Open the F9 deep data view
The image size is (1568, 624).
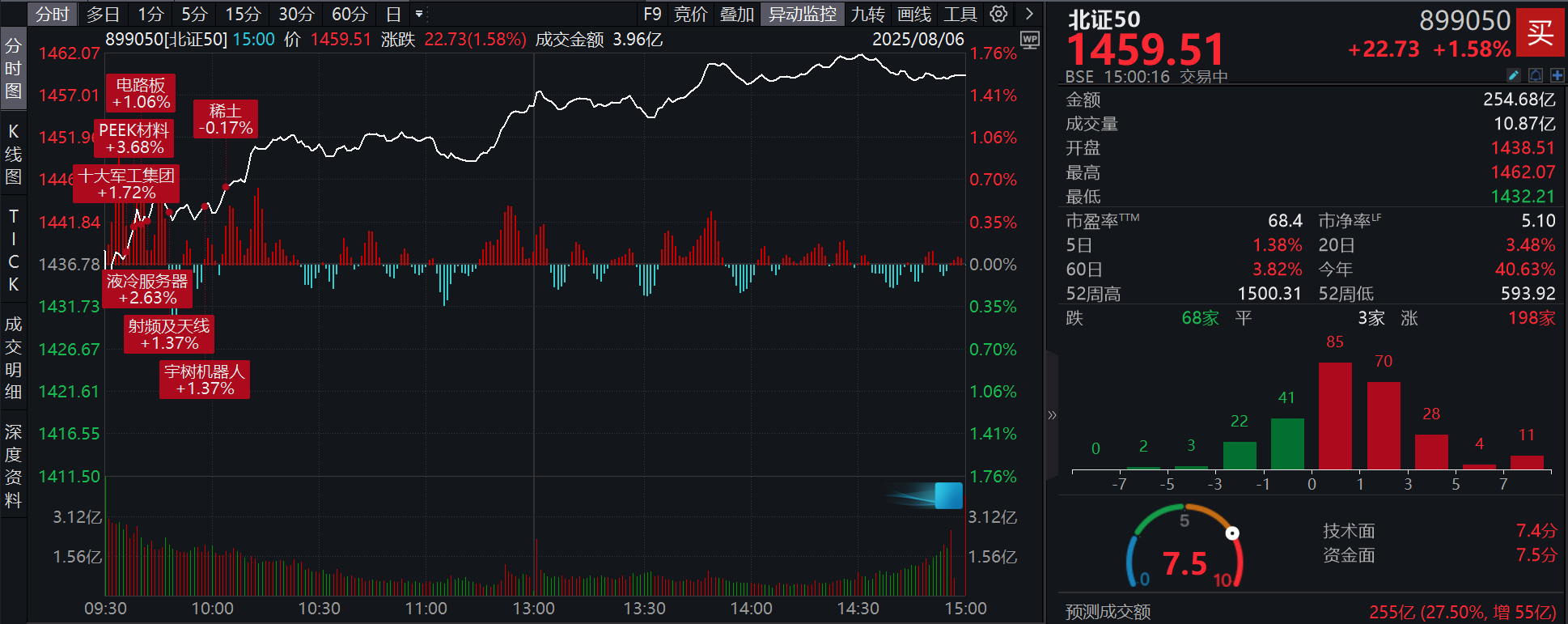coord(652,14)
